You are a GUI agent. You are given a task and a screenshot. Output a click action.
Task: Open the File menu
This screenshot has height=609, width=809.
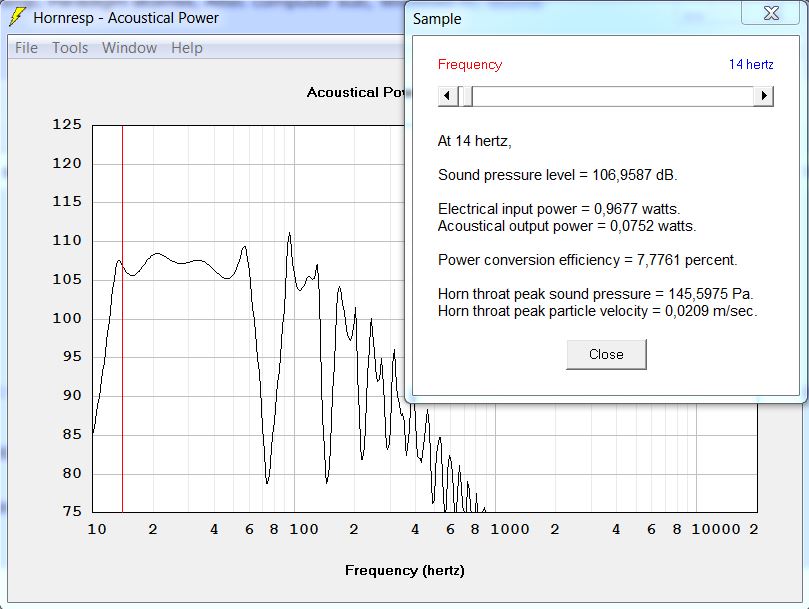tap(26, 48)
